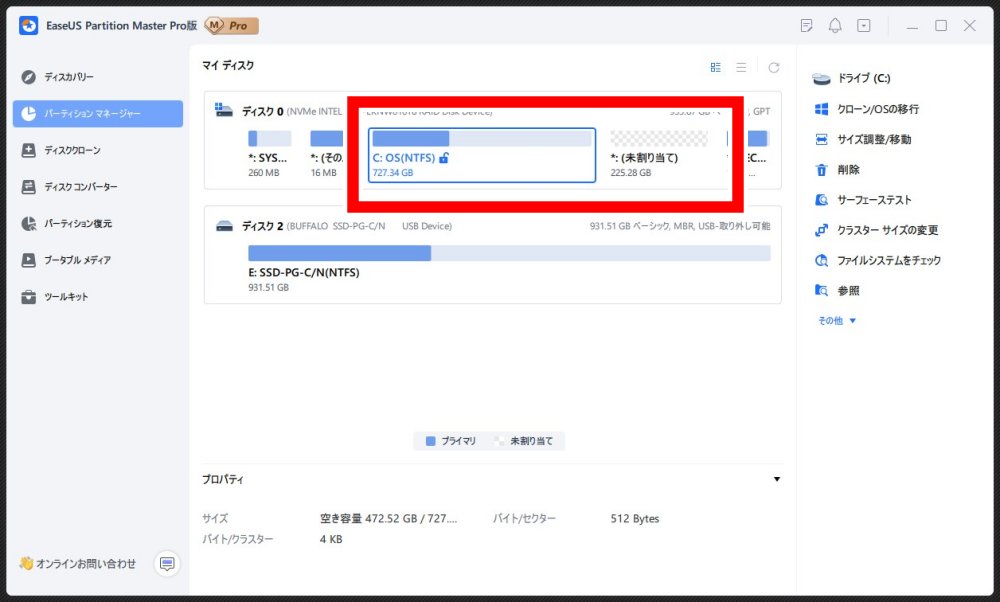Choose クラスター サイズの変更
The image size is (1000, 602).
coord(887,230)
